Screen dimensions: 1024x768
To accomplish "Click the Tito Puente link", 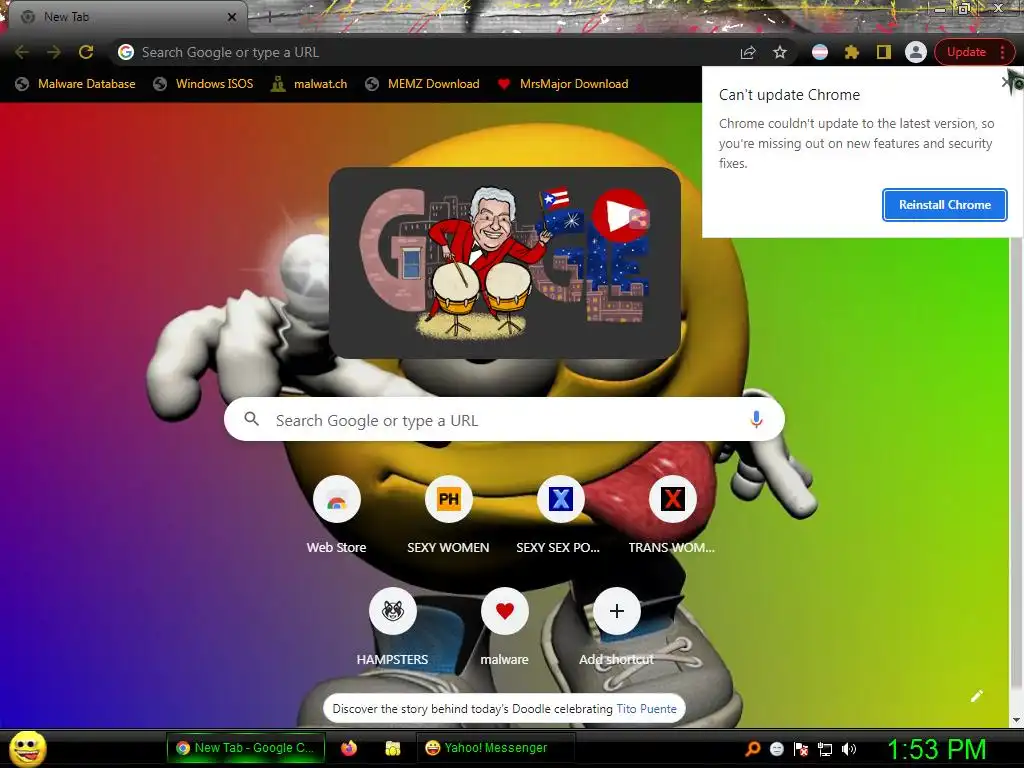I will (647, 709).
